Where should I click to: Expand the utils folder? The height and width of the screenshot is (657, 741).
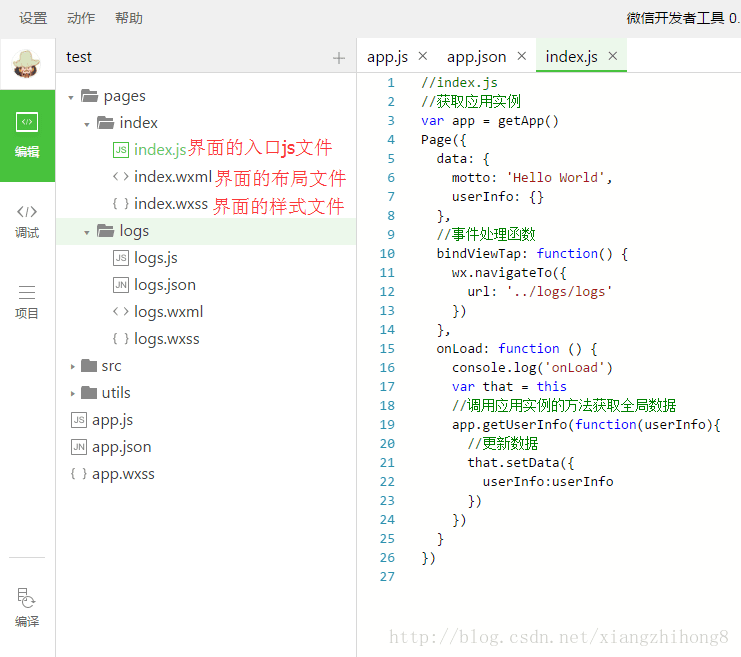72,394
